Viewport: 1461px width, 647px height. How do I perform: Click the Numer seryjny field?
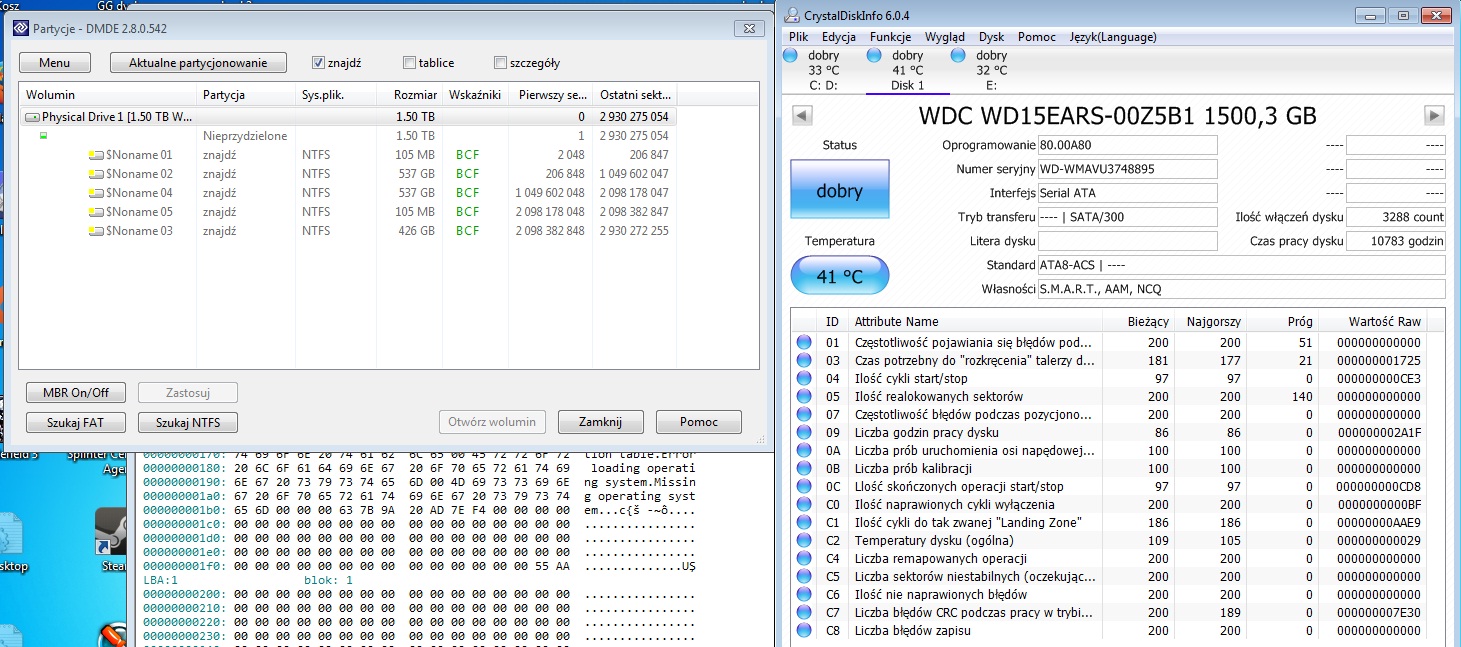1128,169
